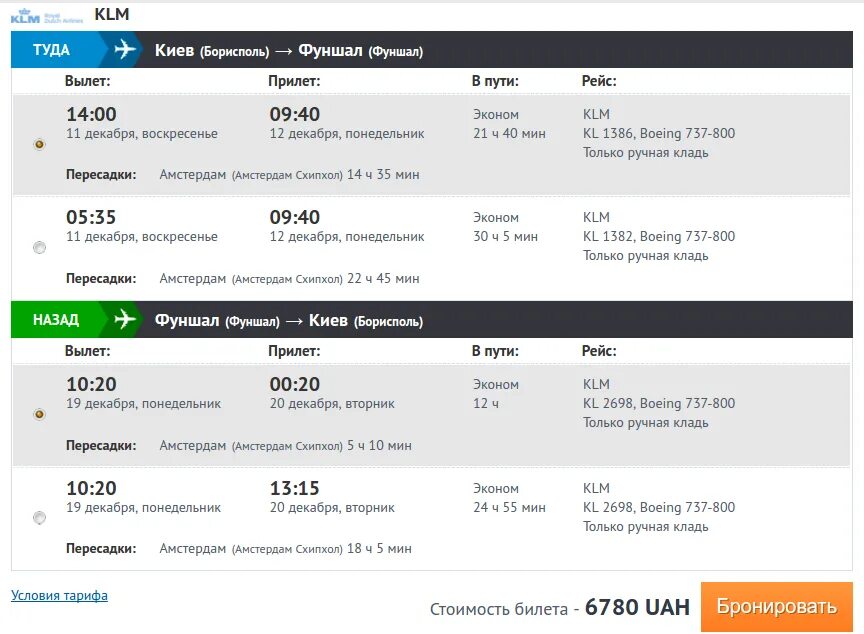Click the Бронировать button

pyautogui.click(x=776, y=606)
